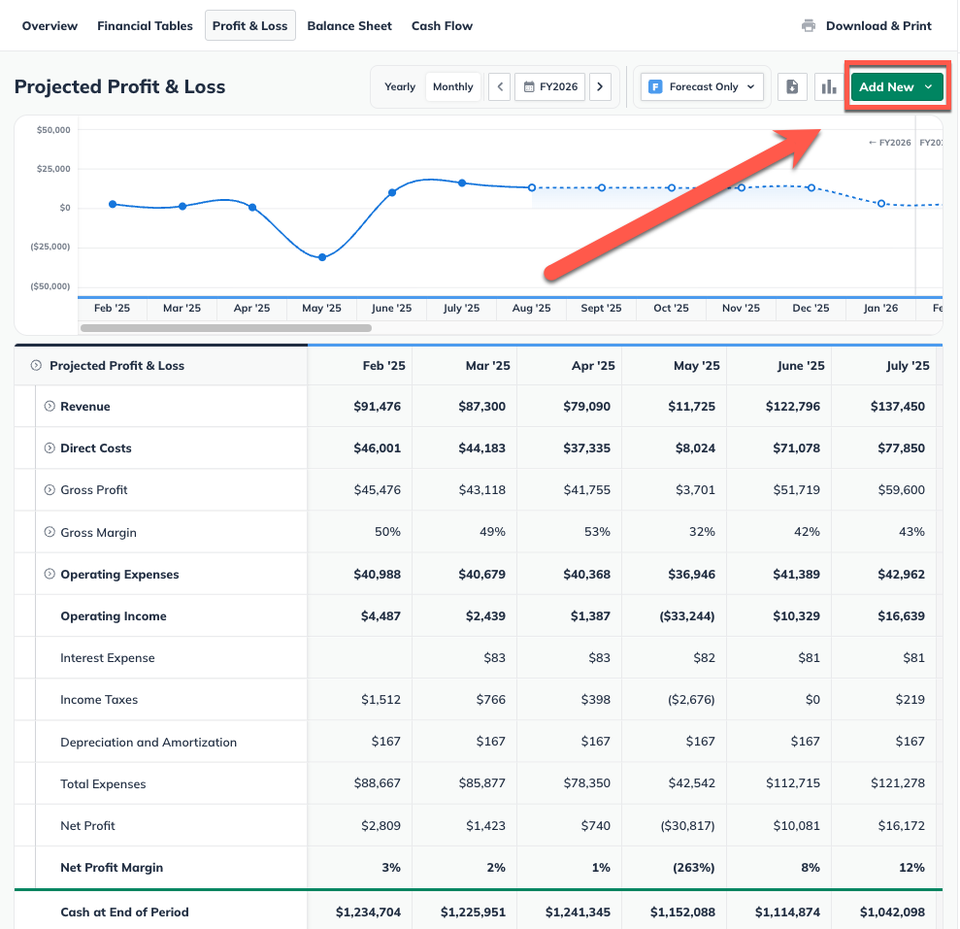Click the green Add New button

[x=897, y=87]
